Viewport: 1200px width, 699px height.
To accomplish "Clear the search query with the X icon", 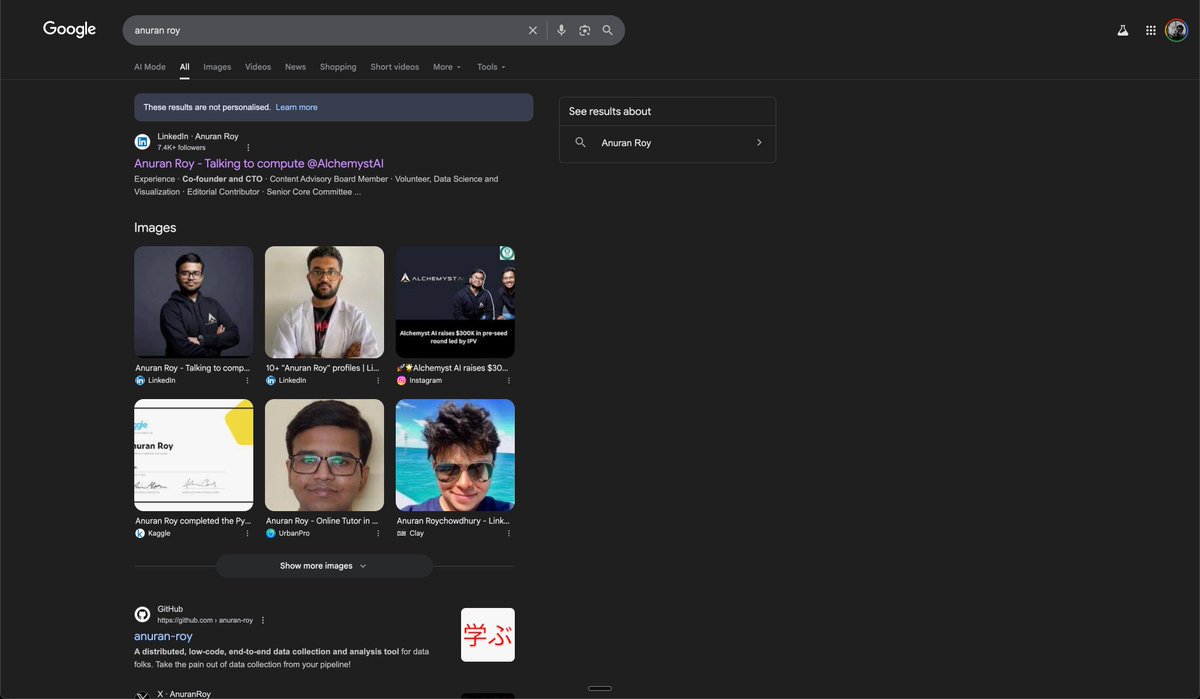I will click(533, 30).
